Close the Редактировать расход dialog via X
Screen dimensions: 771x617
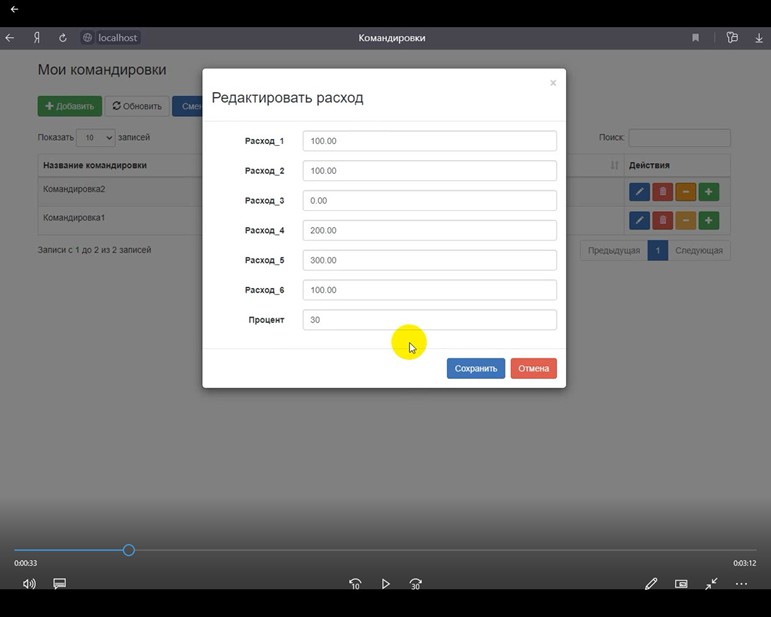pos(553,83)
